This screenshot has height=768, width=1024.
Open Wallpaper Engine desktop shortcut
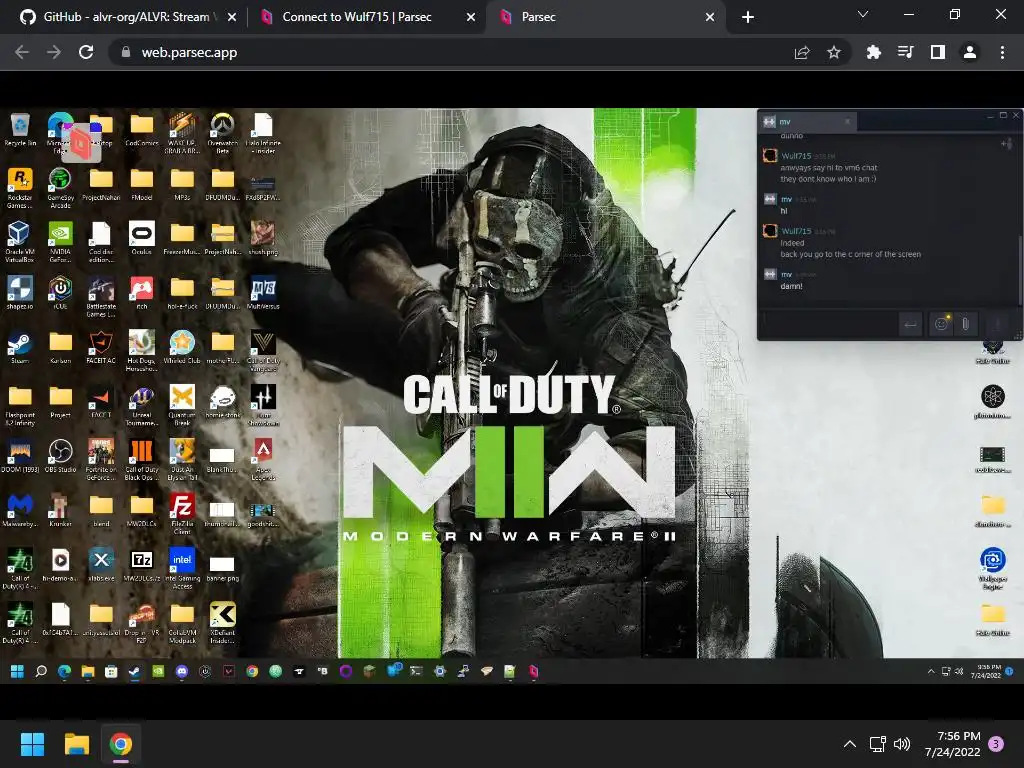point(993,569)
